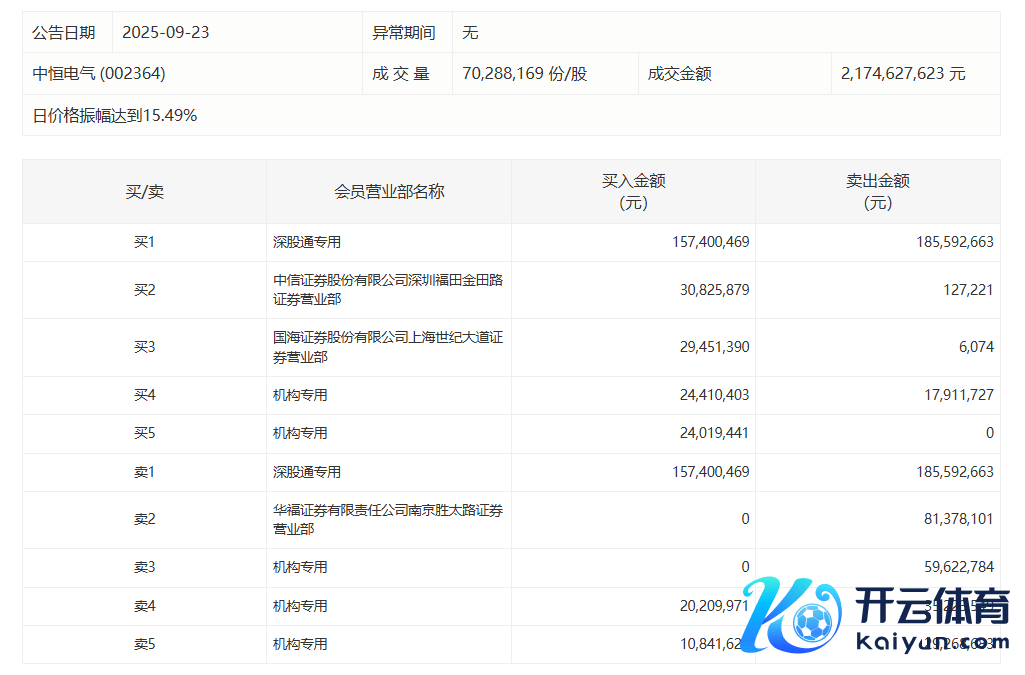Click the Kaiyun soccer ball logo icon
Viewport: 1025px width, 675px height.
pyautogui.click(x=813, y=623)
